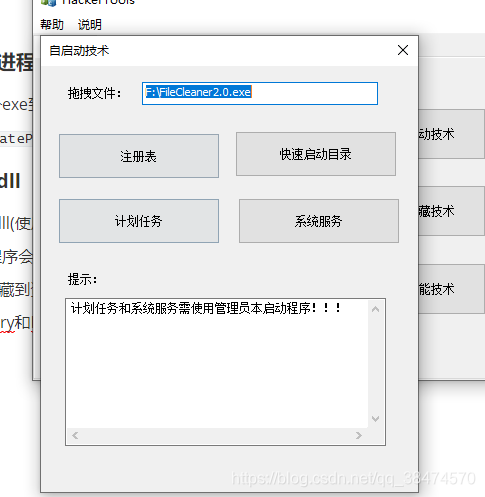The height and width of the screenshot is (497, 485).
Task: Click the hint text box down scroll arrow
Action: point(376,419)
